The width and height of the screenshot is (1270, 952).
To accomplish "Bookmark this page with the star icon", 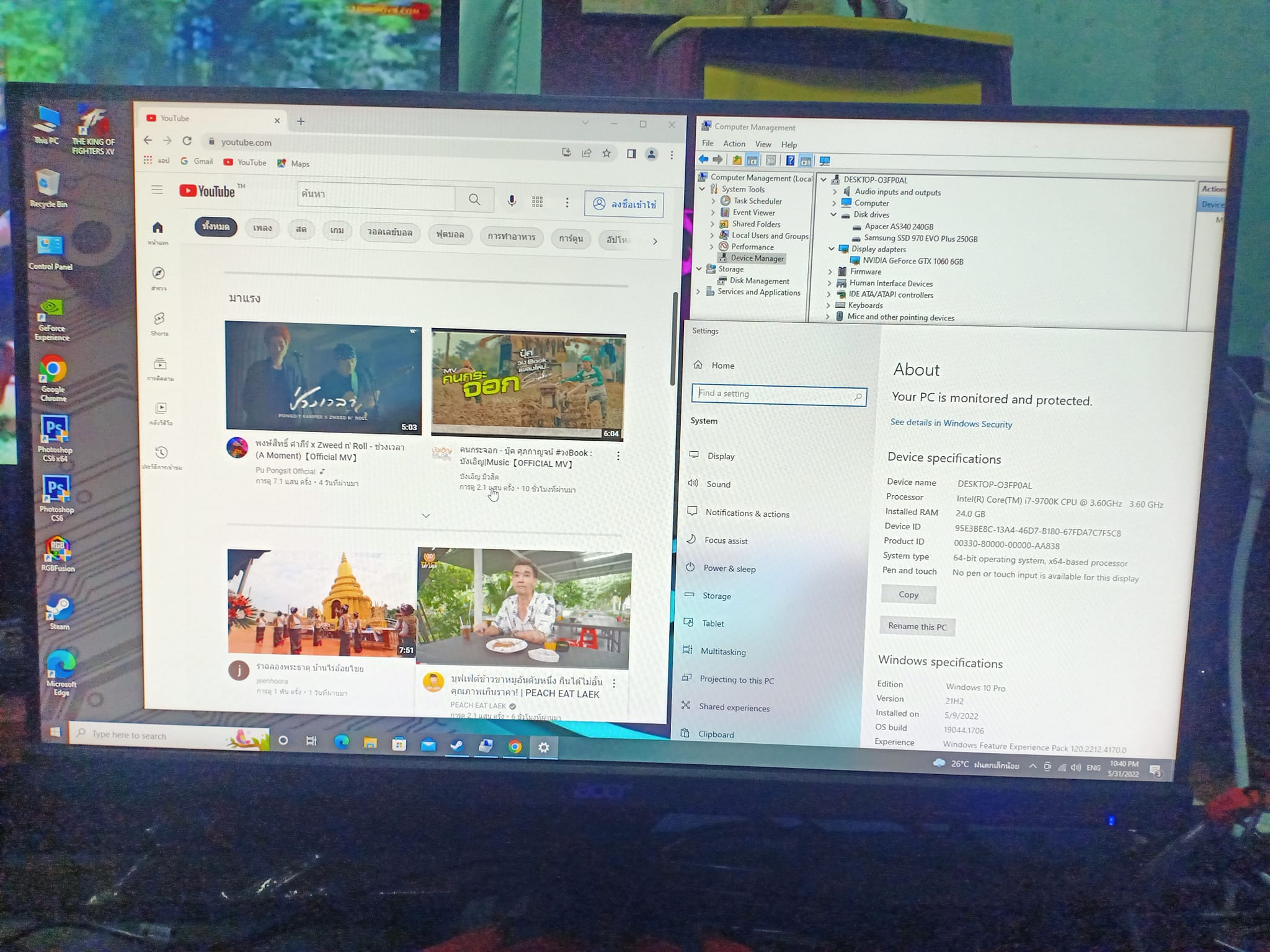I will [606, 153].
